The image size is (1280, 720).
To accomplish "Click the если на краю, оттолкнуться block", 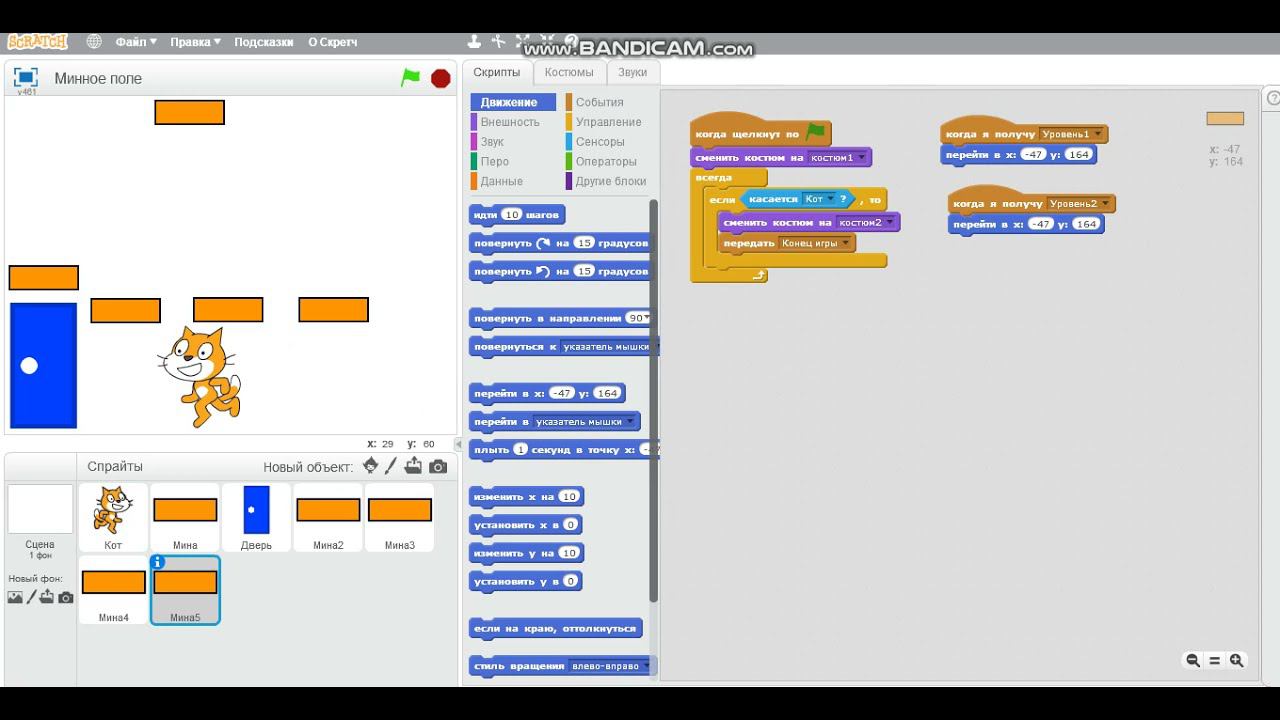I will click(x=555, y=629).
